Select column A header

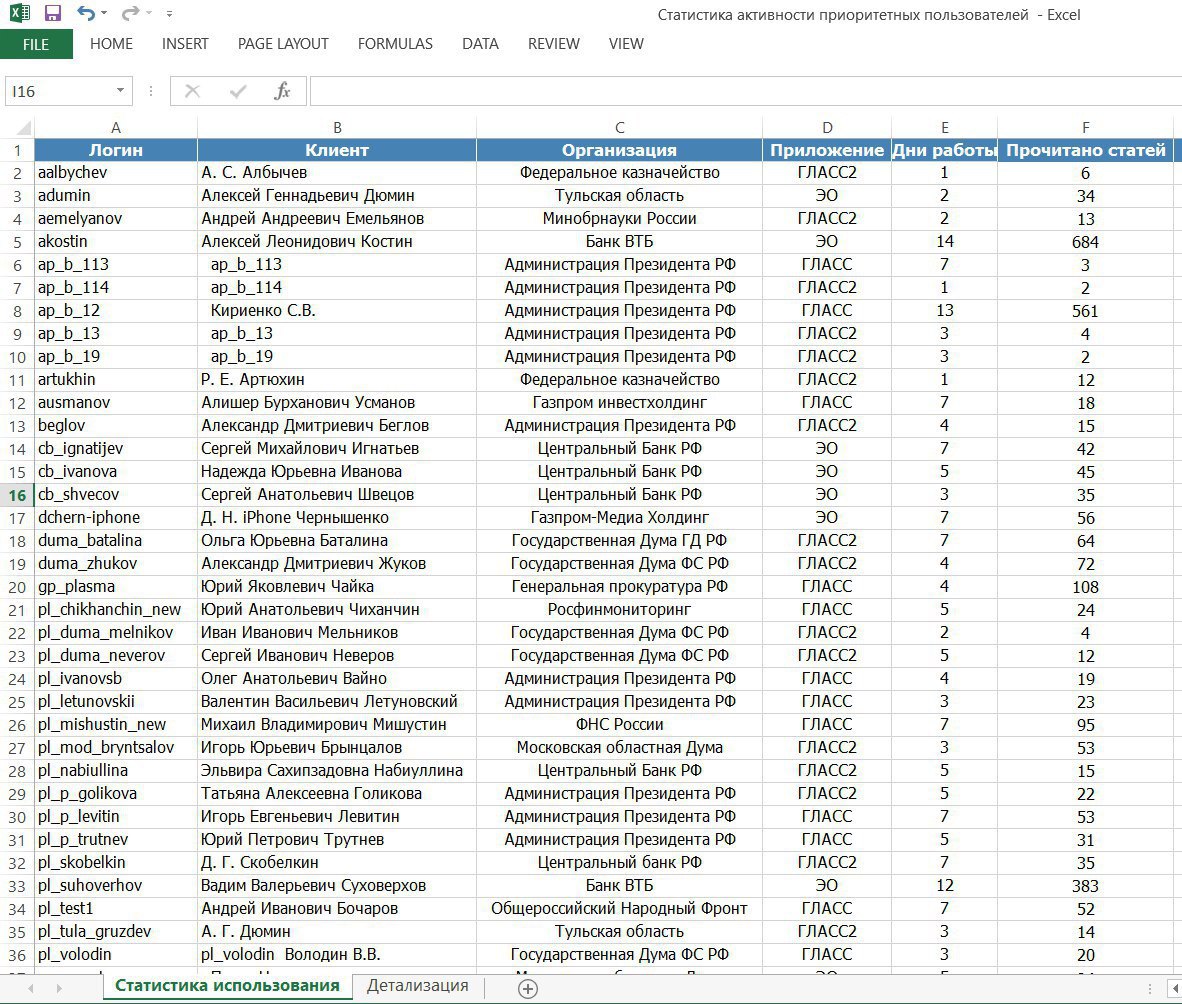point(116,127)
